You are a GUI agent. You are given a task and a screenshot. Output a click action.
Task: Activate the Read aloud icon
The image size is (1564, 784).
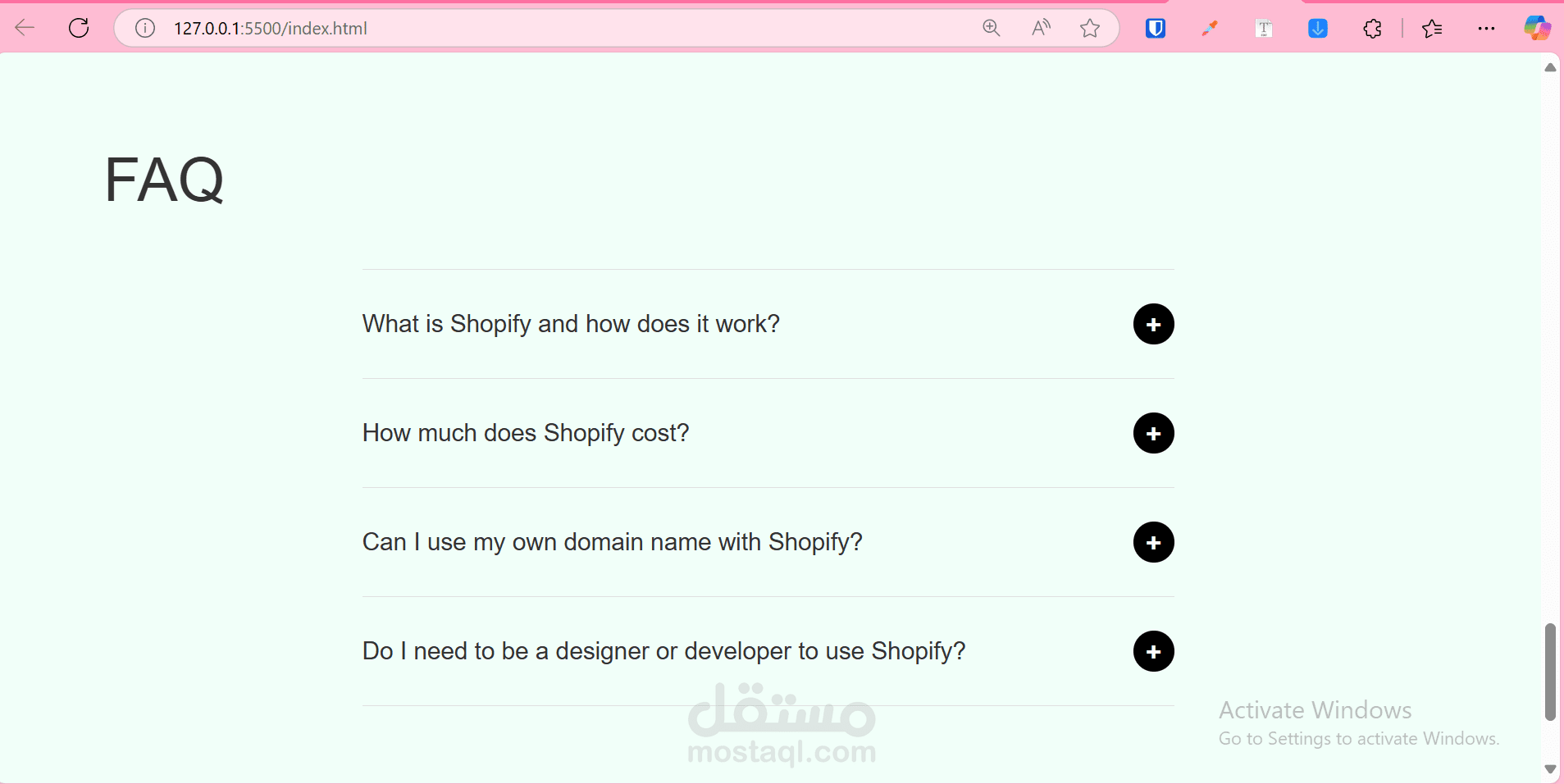(x=1041, y=28)
